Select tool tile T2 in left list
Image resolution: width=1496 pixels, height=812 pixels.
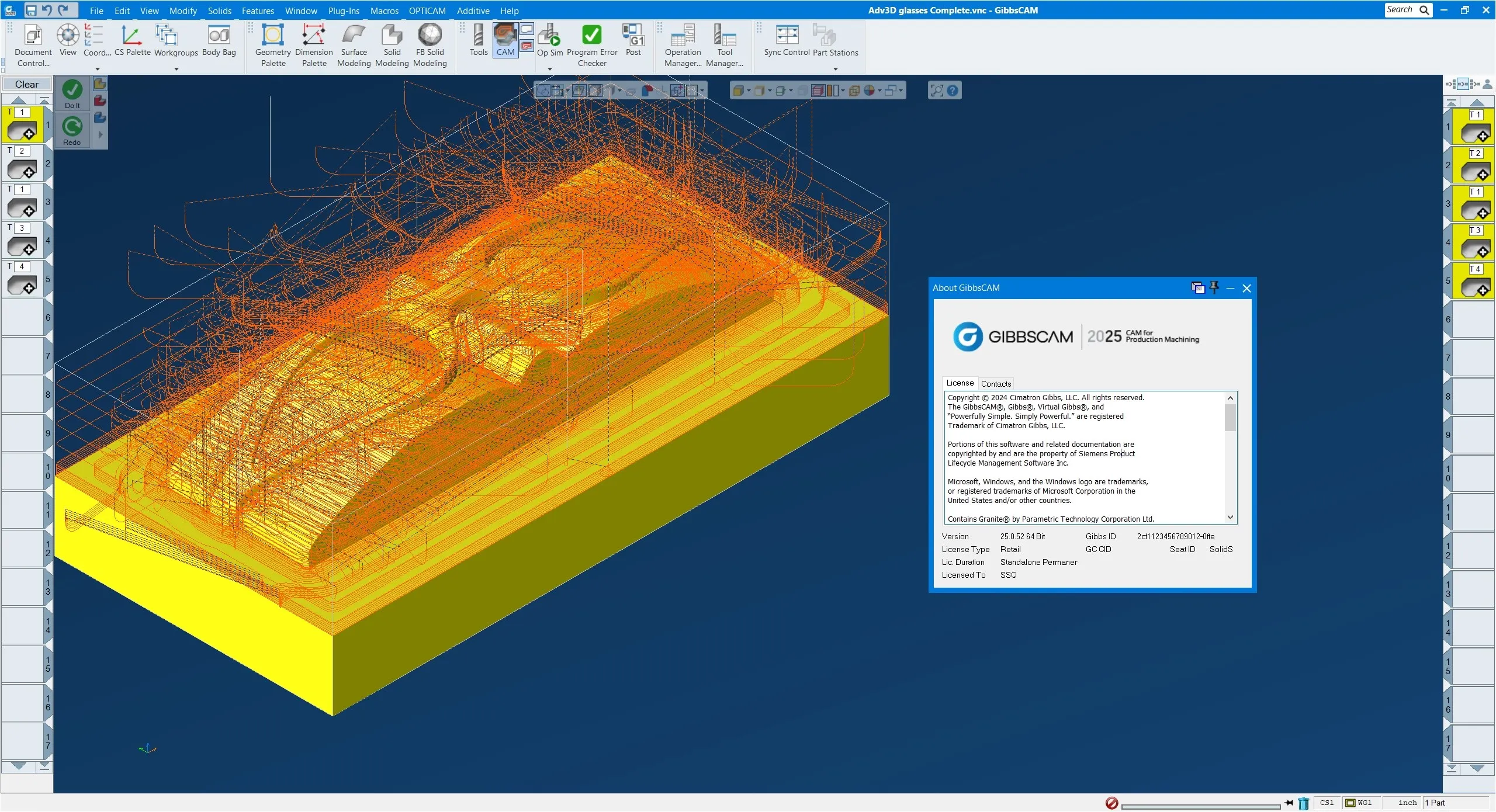[x=22, y=163]
